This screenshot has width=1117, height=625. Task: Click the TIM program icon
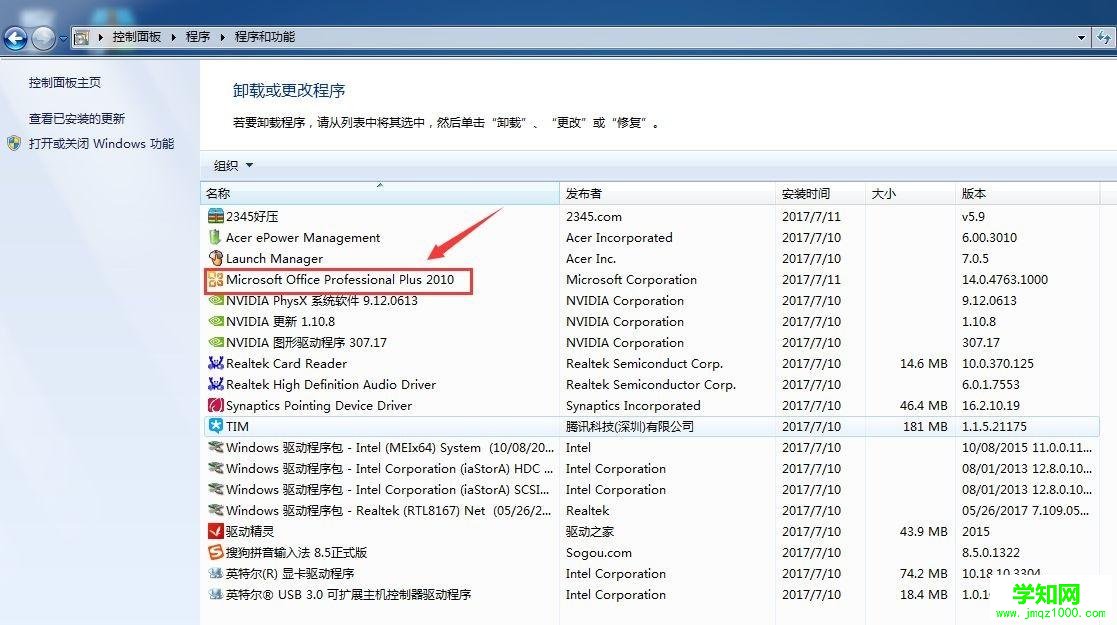(216, 426)
